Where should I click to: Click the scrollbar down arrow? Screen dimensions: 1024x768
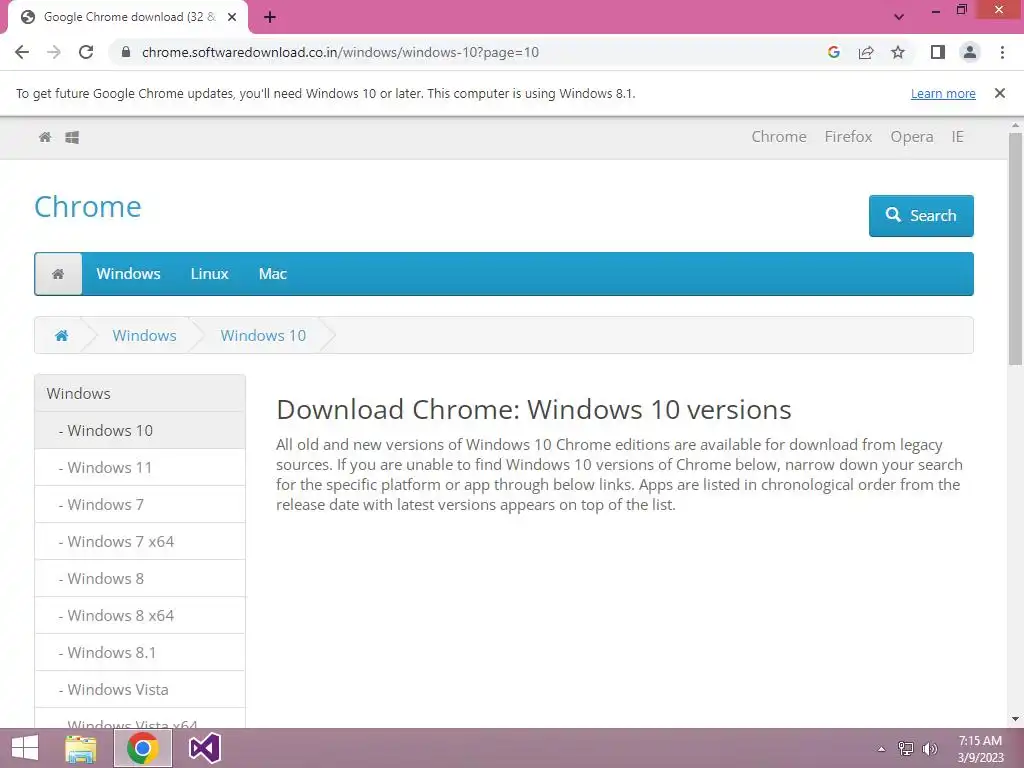1016,719
